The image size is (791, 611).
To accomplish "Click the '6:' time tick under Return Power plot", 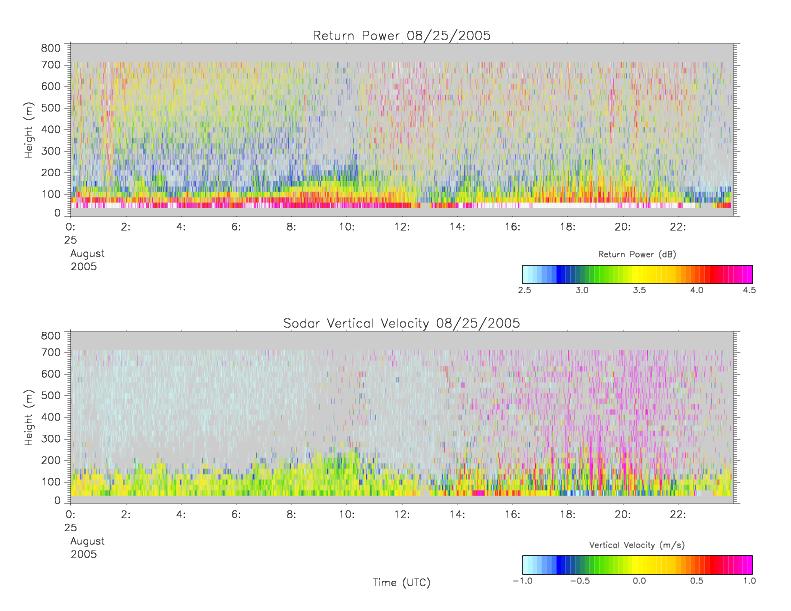I will click(x=236, y=227).
